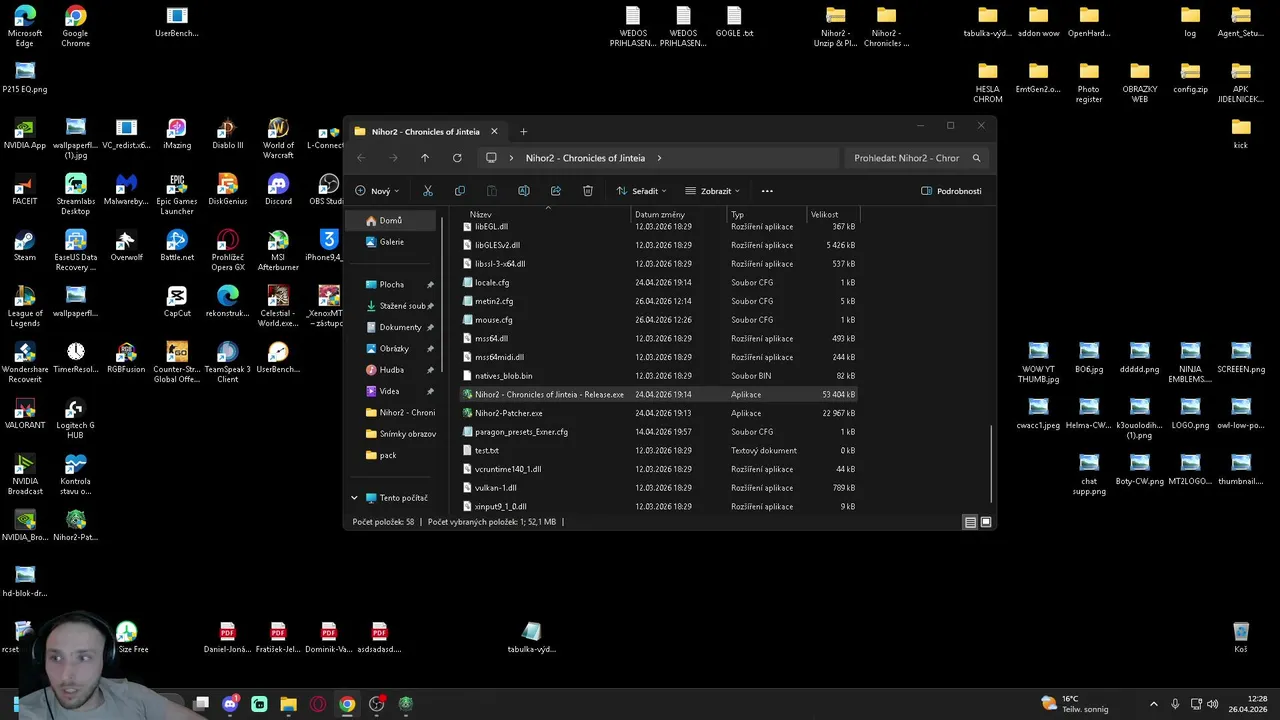Open Google Chrome from the taskbar
Screen dimensions: 1280x720
[347, 704]
